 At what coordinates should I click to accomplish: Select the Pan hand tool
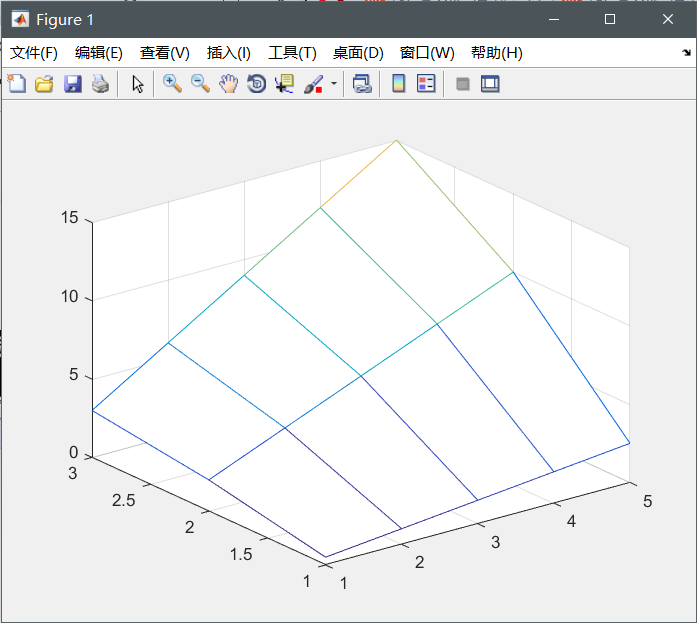coord(228,84)
